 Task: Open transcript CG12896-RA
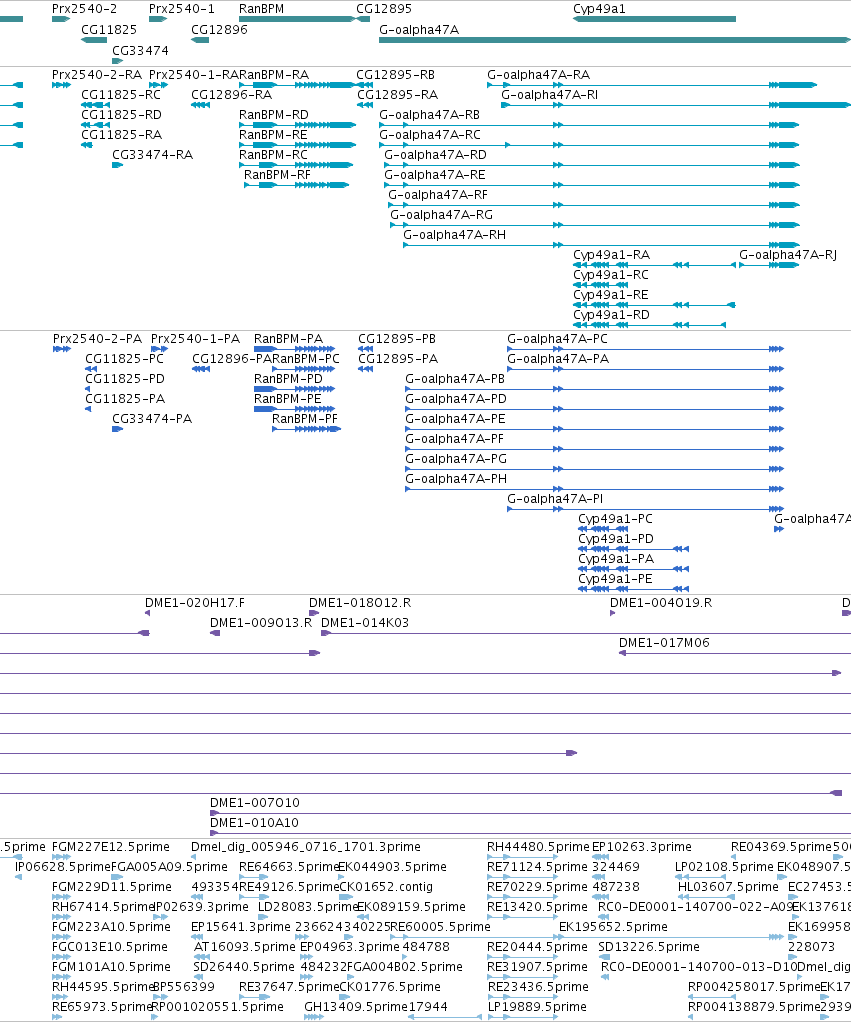coord(231,95)
